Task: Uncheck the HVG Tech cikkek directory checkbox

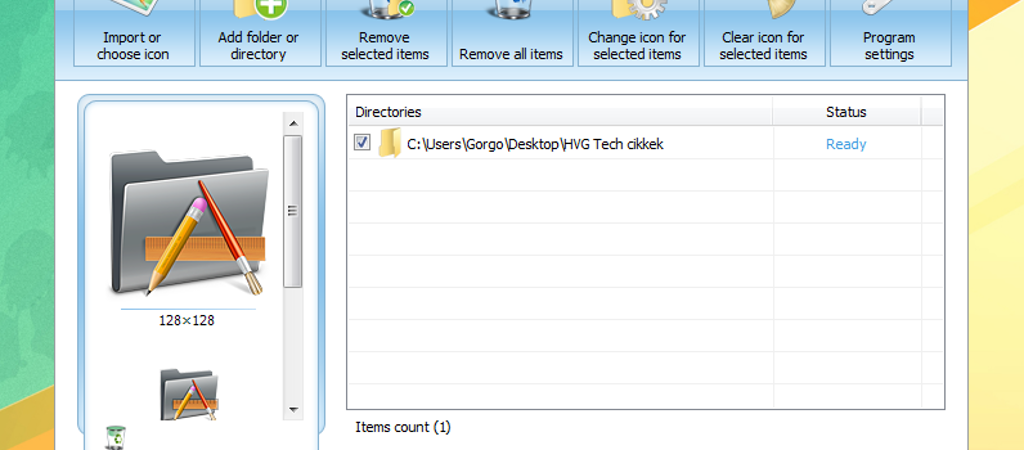Action: [x=362, y=142]
